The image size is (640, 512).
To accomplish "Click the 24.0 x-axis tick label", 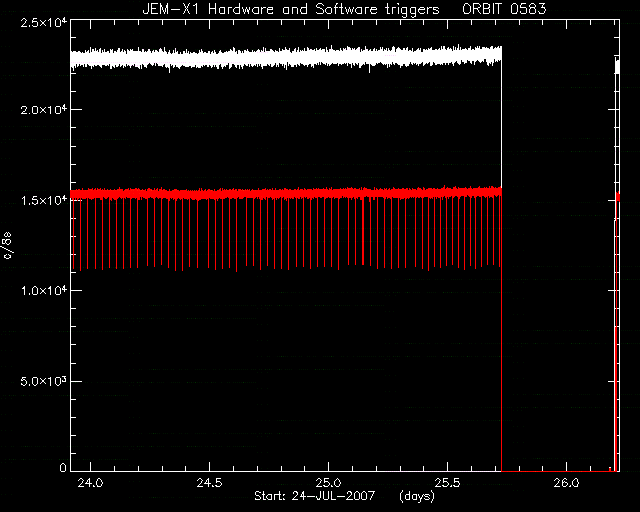I will coord(90,483).
